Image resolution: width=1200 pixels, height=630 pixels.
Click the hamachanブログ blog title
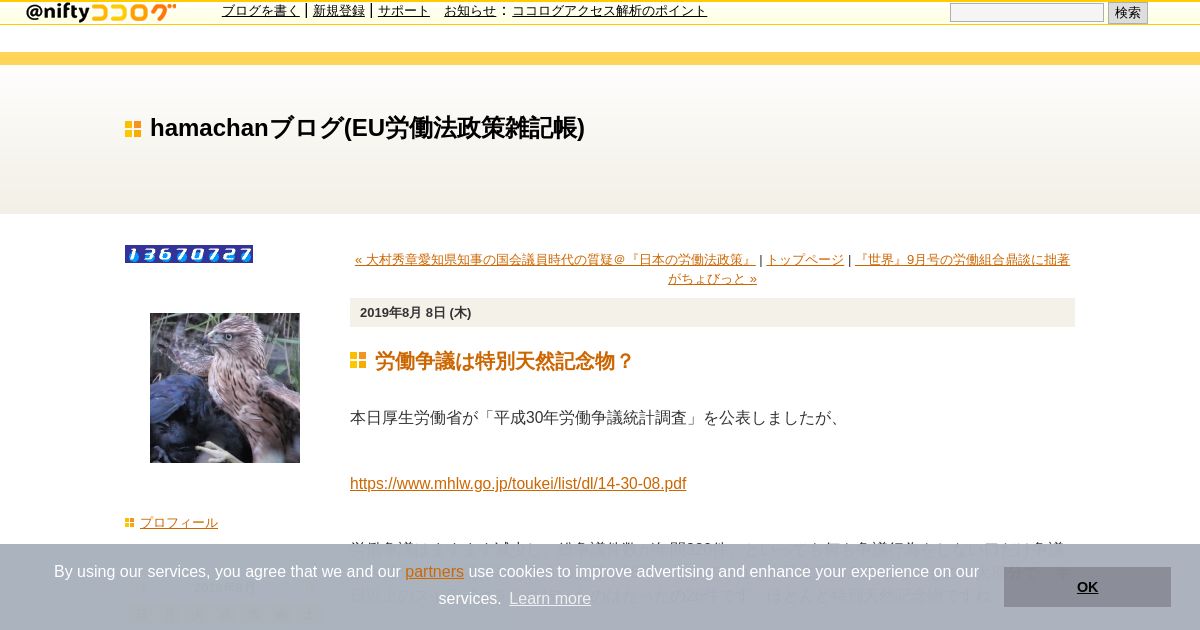pos(367,128)
